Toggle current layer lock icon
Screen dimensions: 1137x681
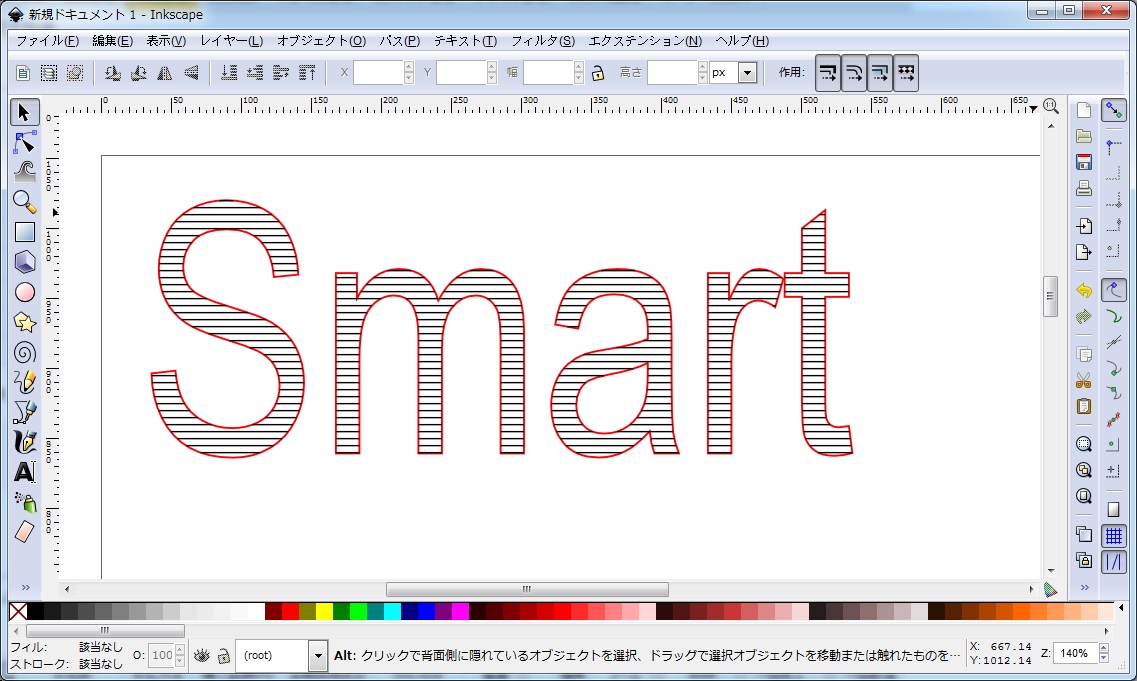tap(224, 656)
